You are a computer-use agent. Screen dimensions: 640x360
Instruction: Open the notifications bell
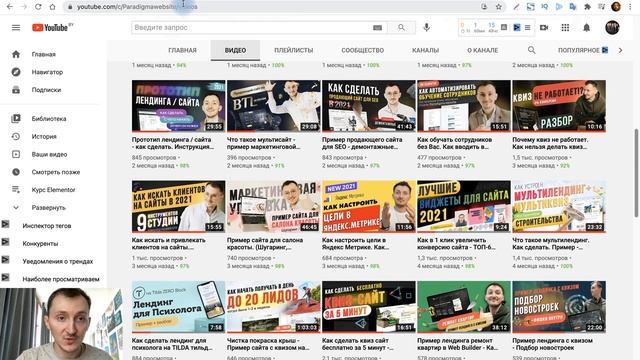(x=587, y=27)
